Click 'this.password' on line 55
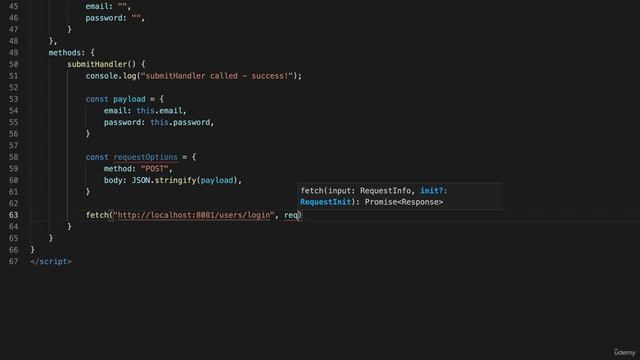 180,122
